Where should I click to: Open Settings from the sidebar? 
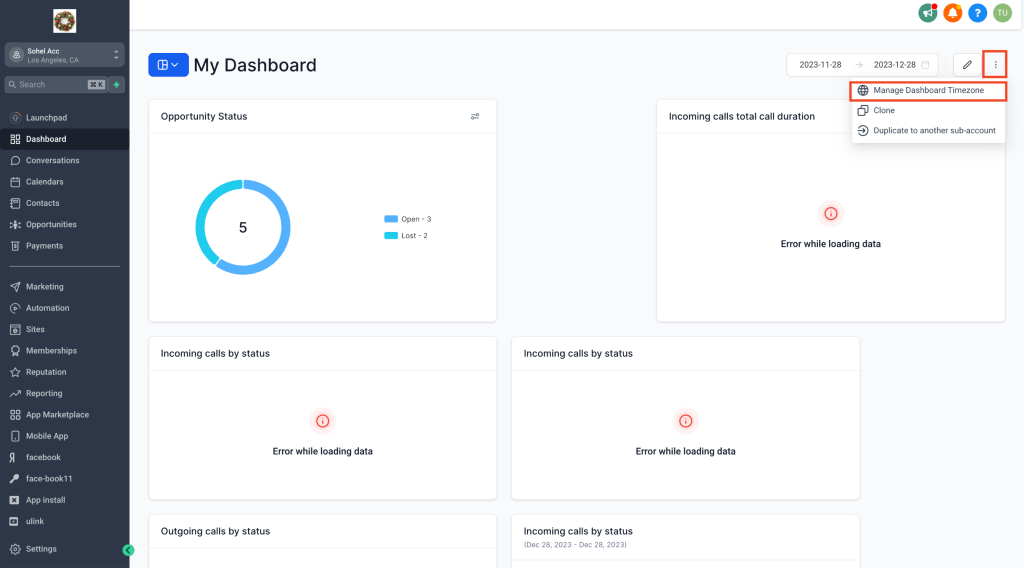pyautogui.click(x=41, y=549)
